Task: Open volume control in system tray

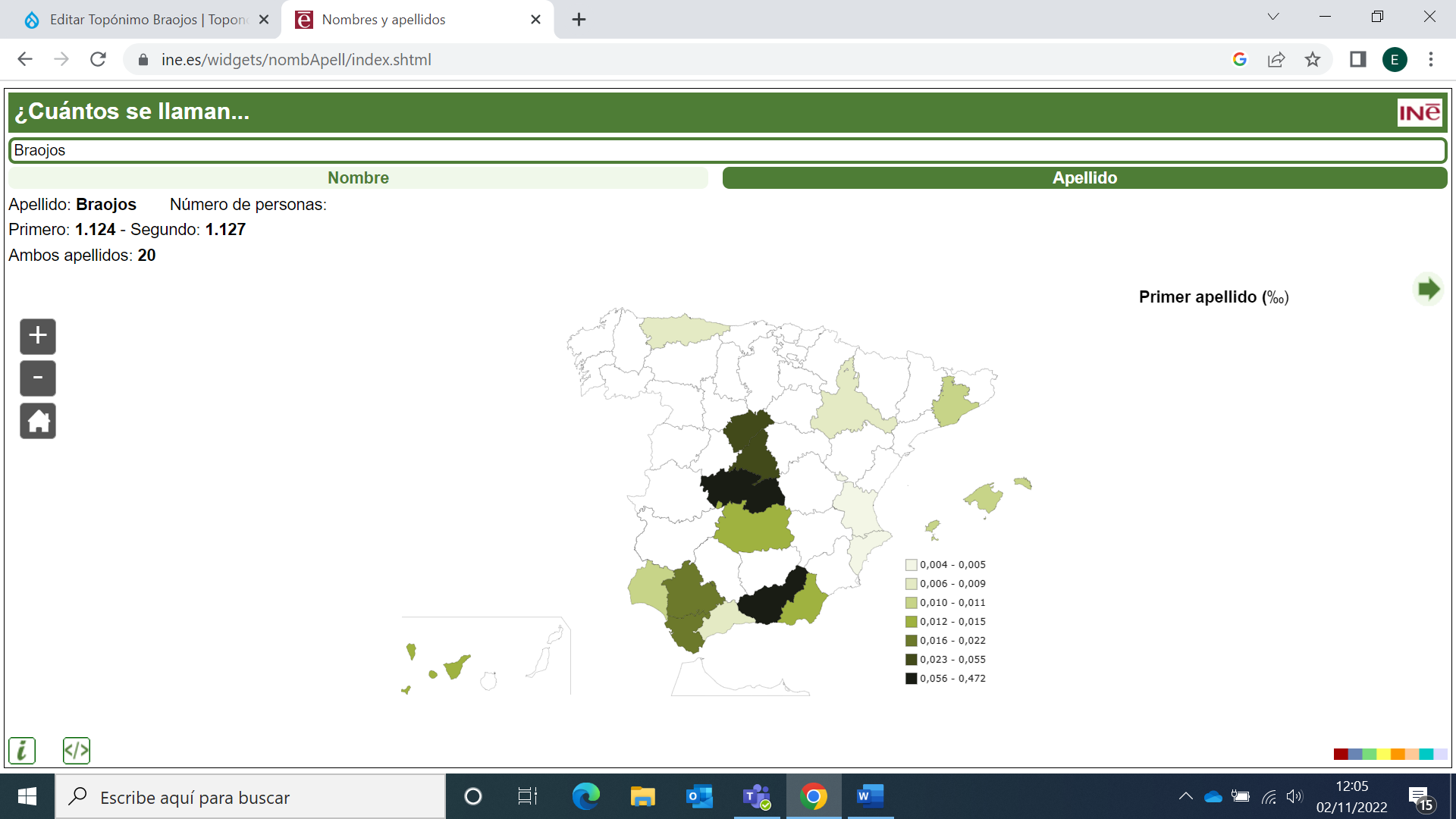Action: [x=1294, y=796]
